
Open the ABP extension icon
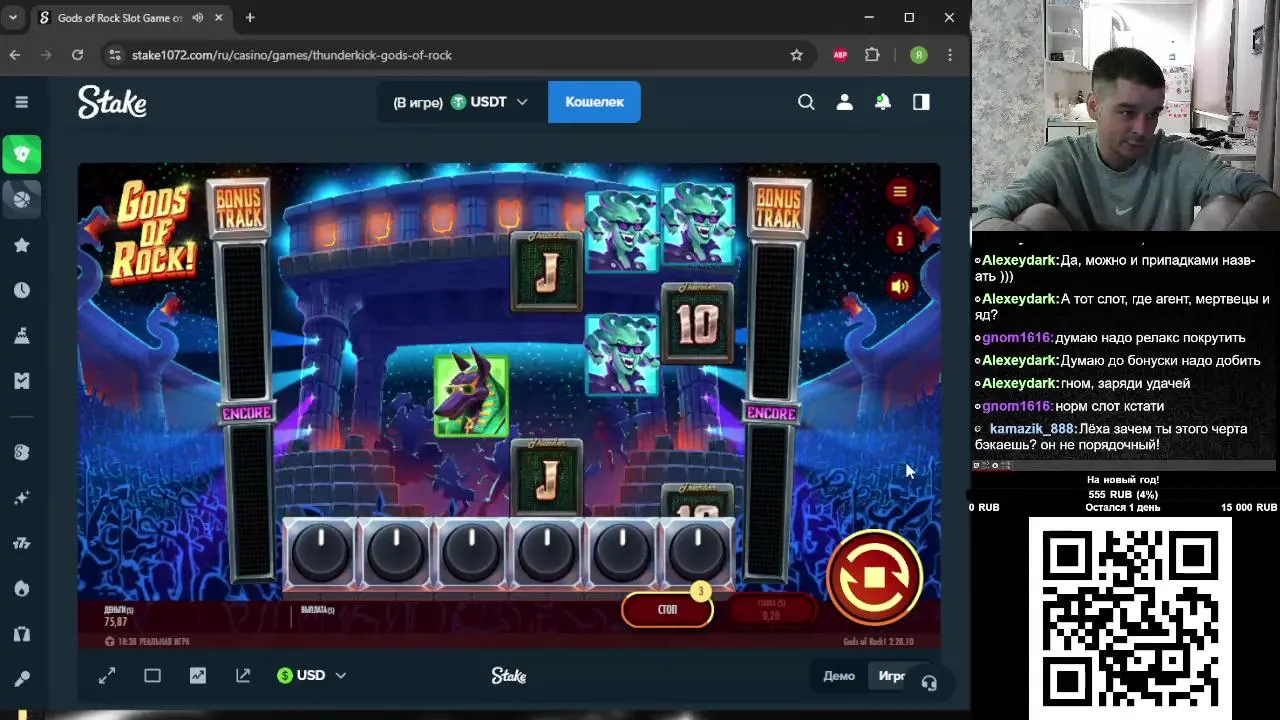[x=840, y=55]
